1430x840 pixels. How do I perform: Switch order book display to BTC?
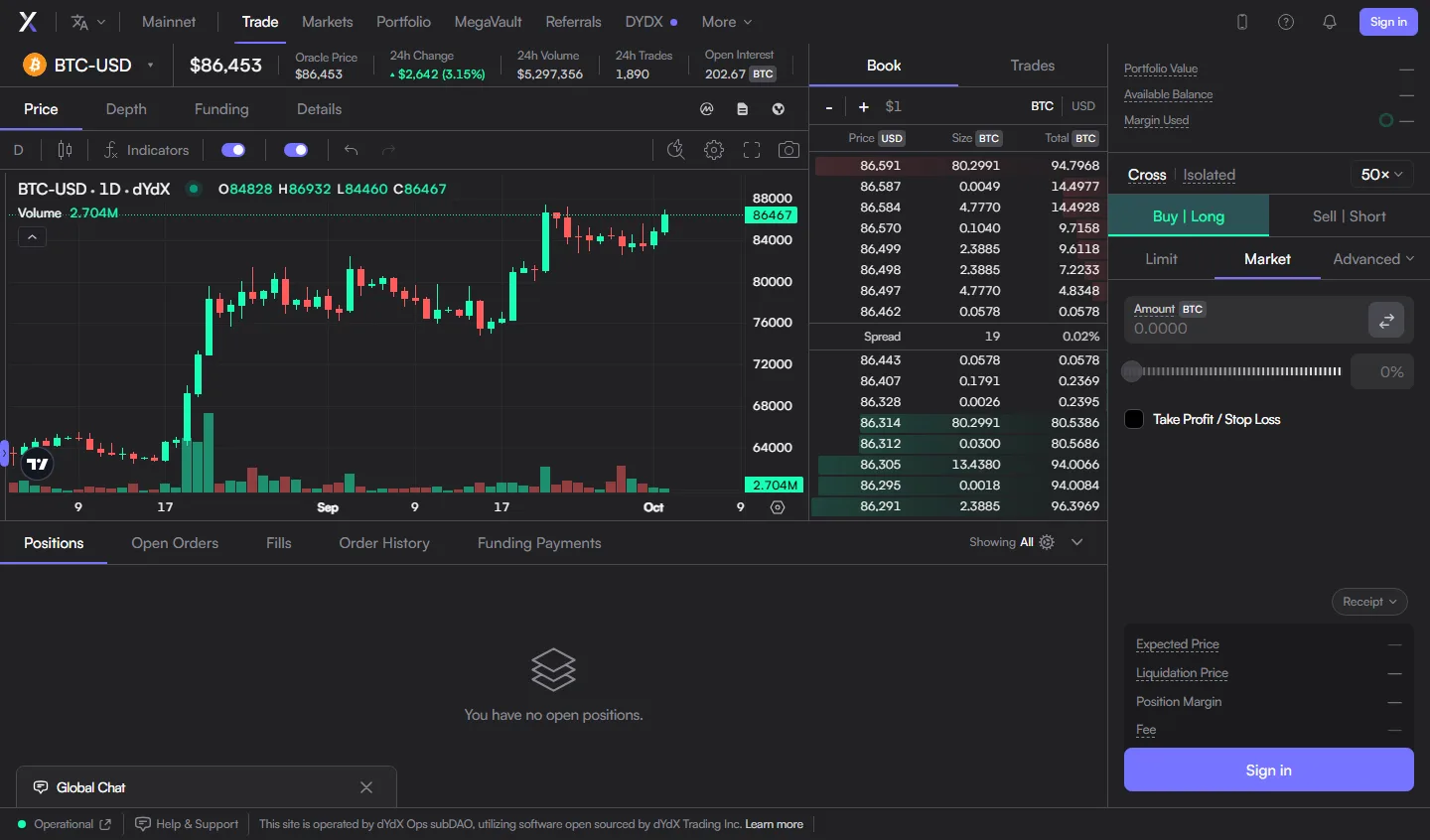(x=1042, y=106)
